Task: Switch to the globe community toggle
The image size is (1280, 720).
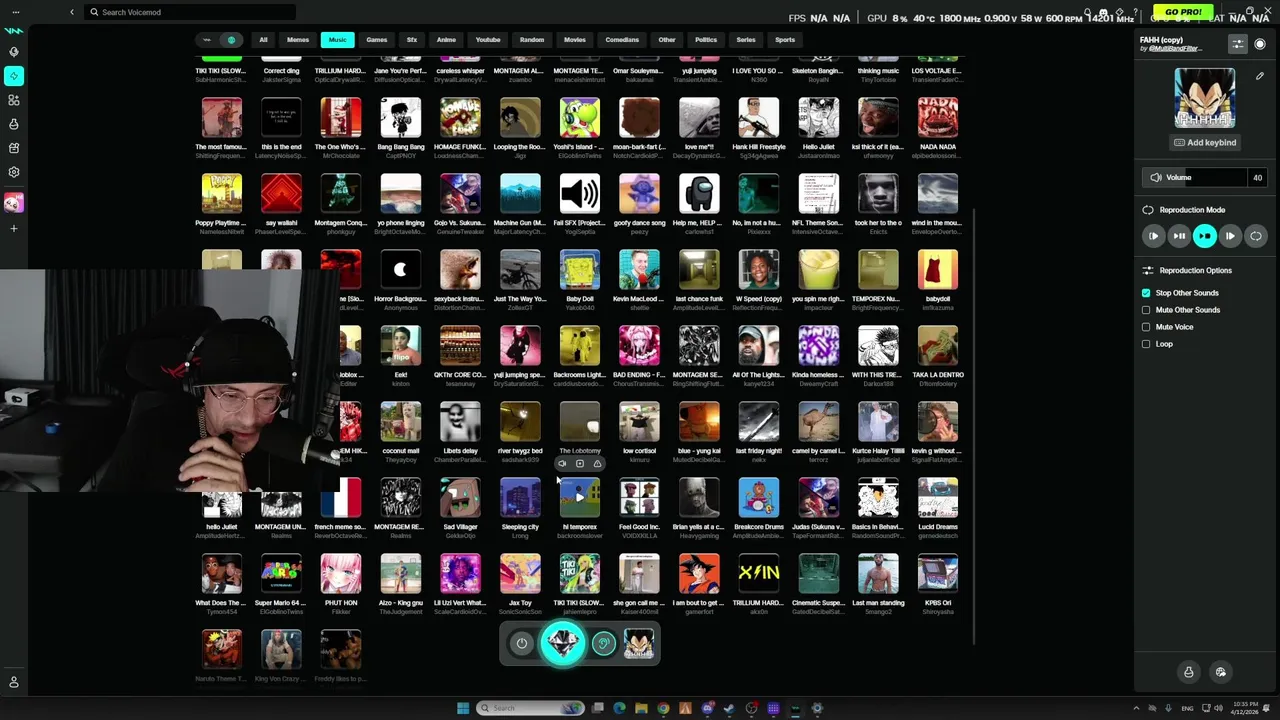Action: 231,40
